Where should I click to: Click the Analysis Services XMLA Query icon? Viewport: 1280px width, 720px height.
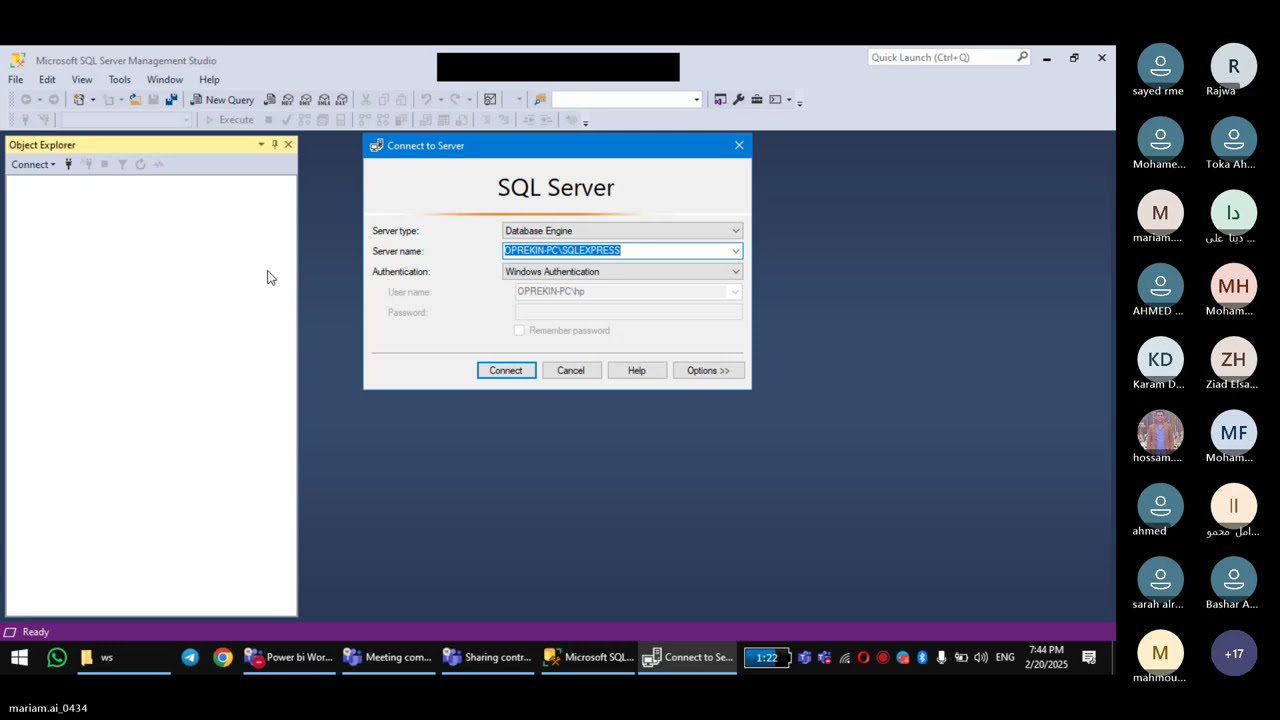324,99
